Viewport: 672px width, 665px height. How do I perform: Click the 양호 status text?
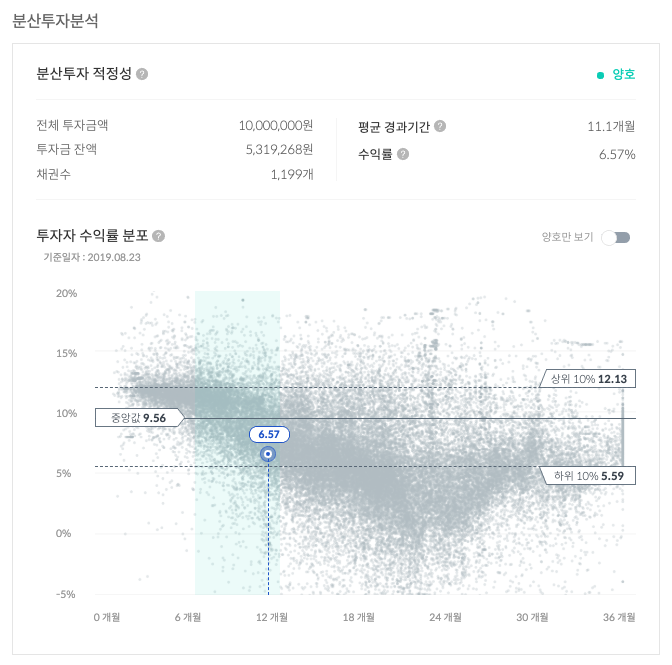coord(623,75)
